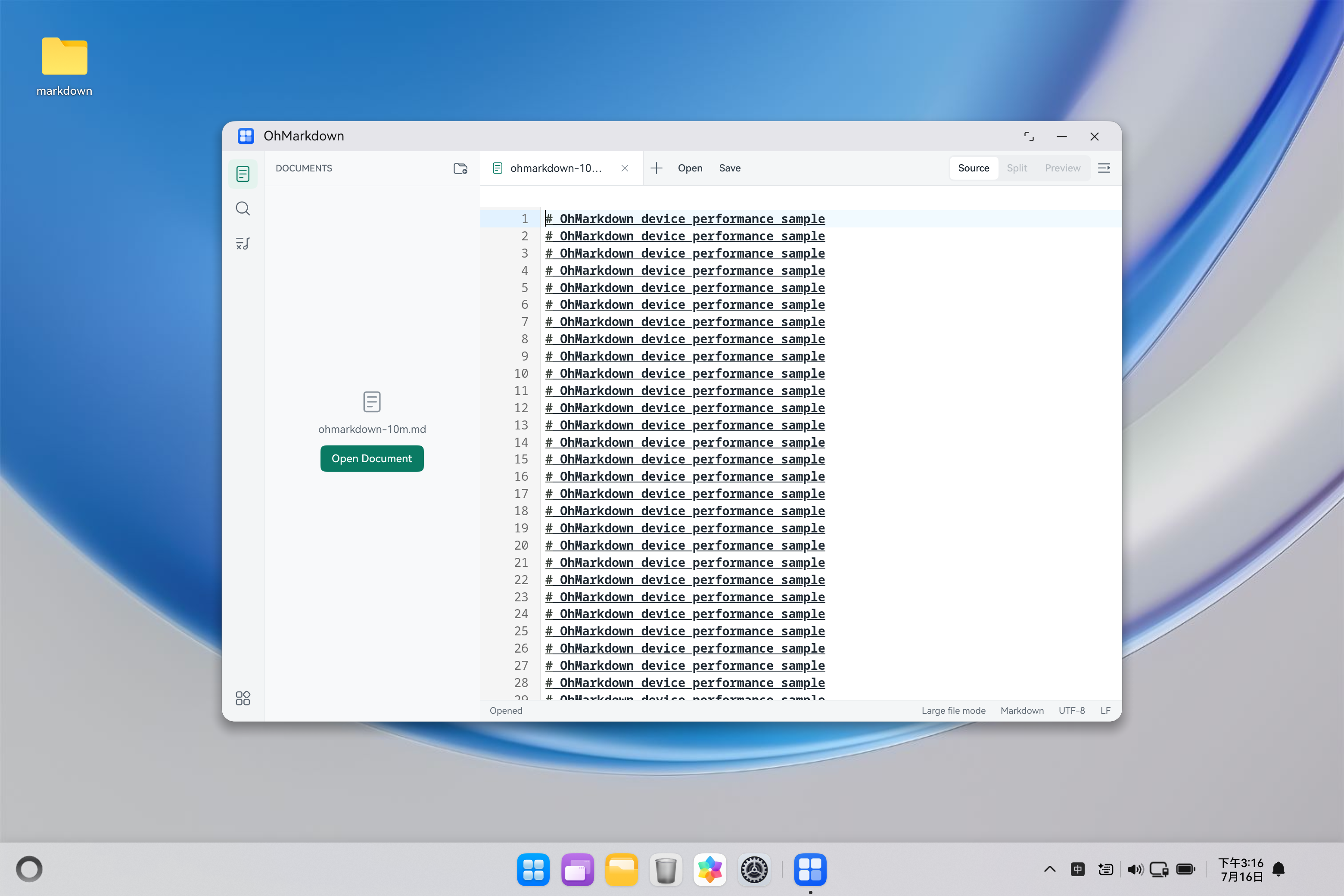Screen dimensions: 1344x896
Task: Click line number 10 in gutter
Action: click(520, 373)
